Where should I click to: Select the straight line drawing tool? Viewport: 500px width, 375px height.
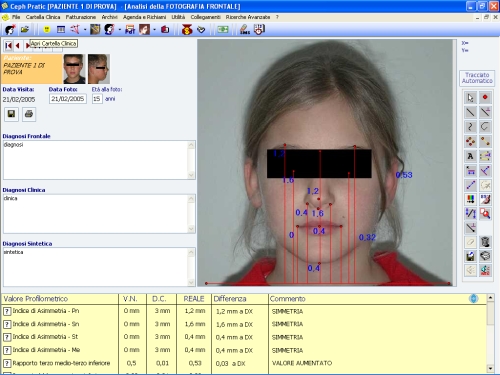(x=470, y=112)
